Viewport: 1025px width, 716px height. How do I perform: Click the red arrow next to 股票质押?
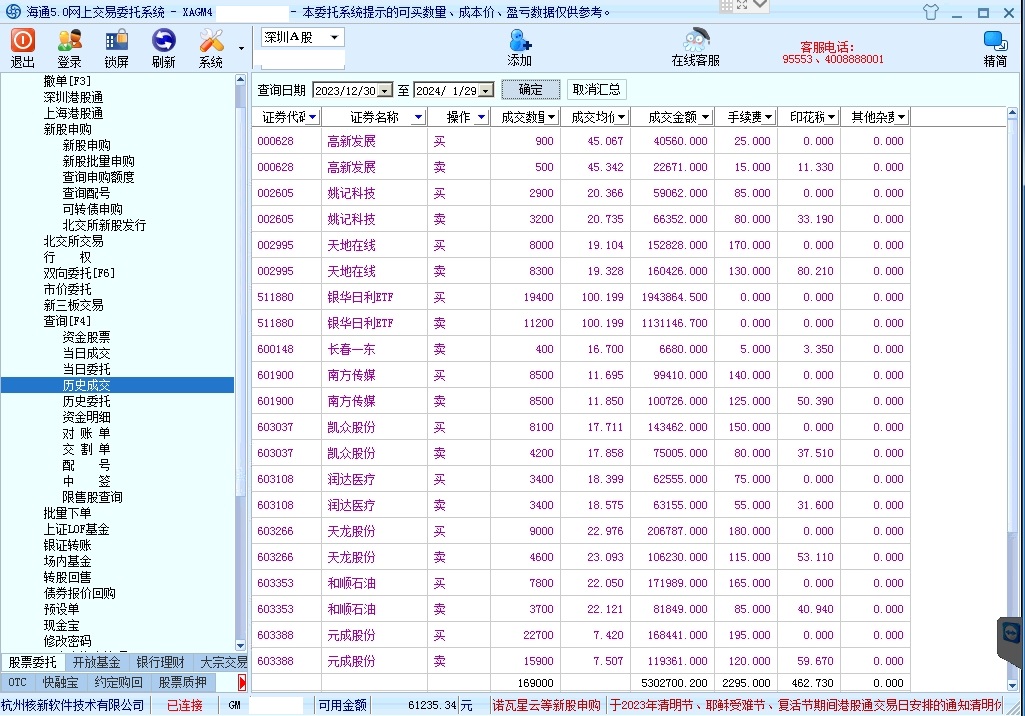point(242,683)
